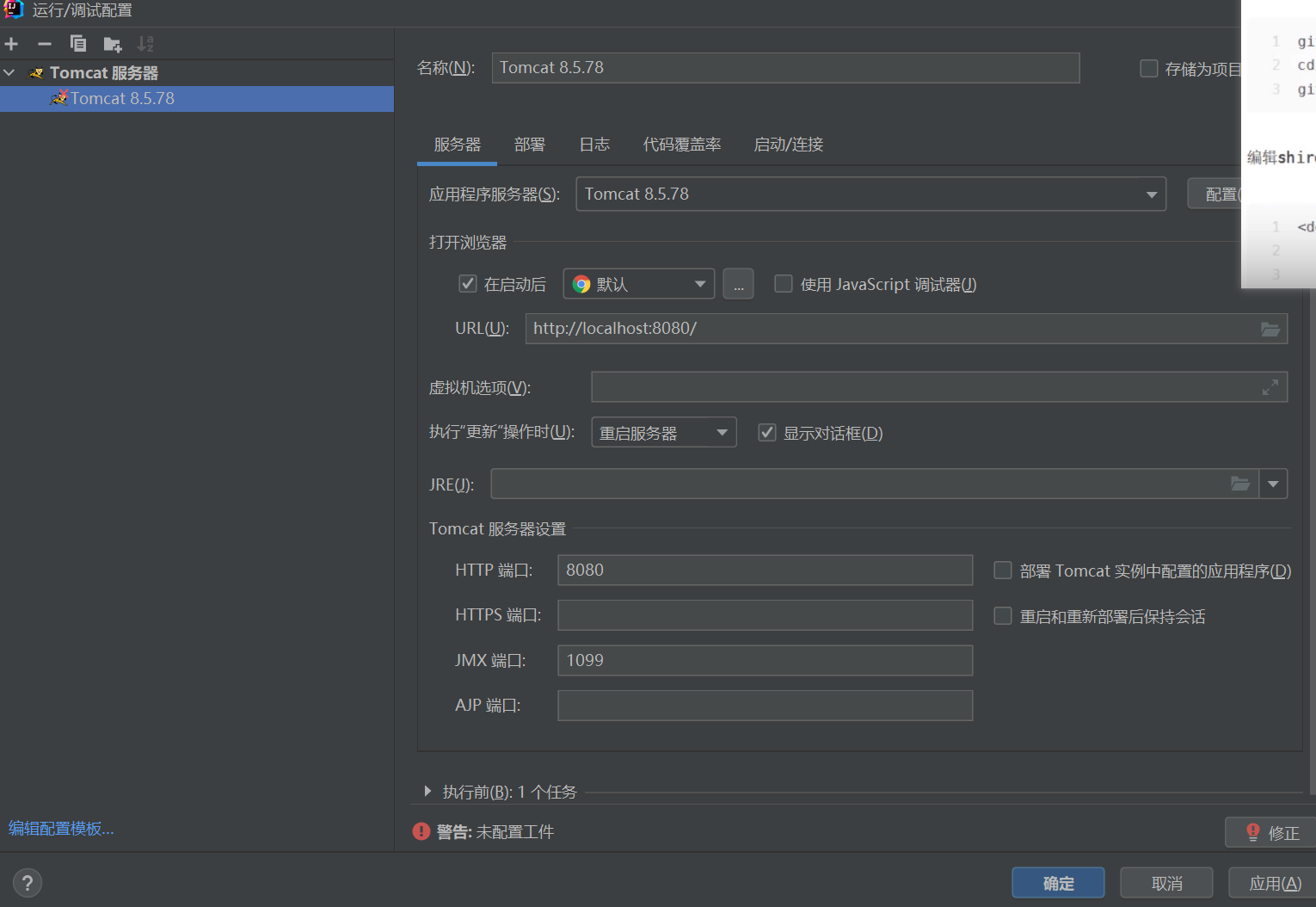Toggle the after launch checkbox
The image size is (1316, 907).
click(468, 284)
